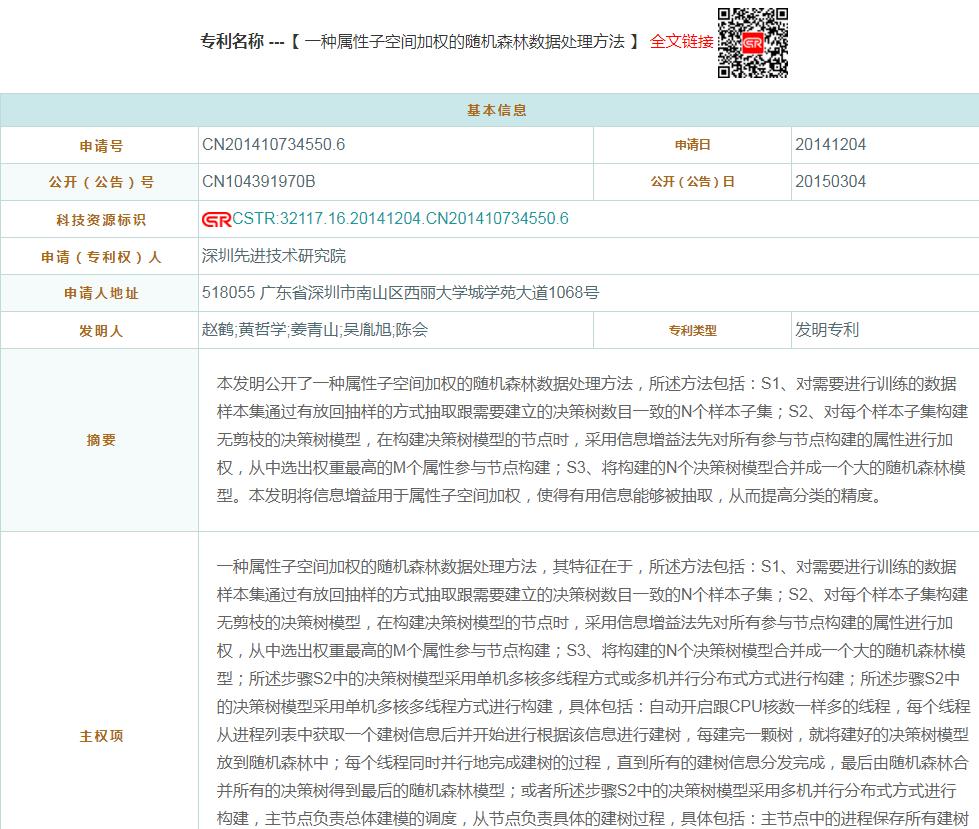Screen dimensions: 979x829
Task: Open the CSTR:32117.16.20141204 identifier link
Action: 400,219
